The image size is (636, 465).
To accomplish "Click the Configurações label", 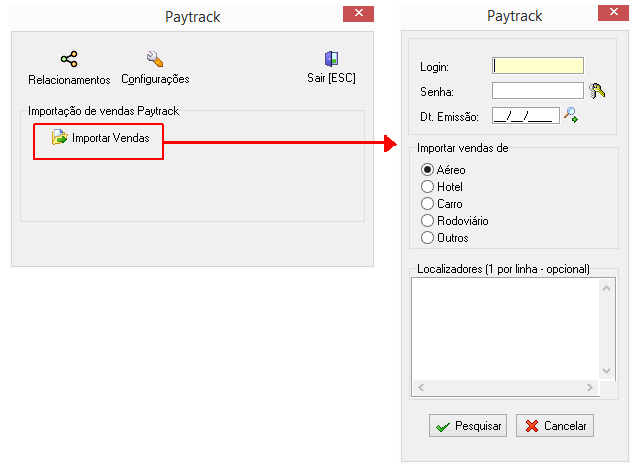I will [x=155, y=79].
